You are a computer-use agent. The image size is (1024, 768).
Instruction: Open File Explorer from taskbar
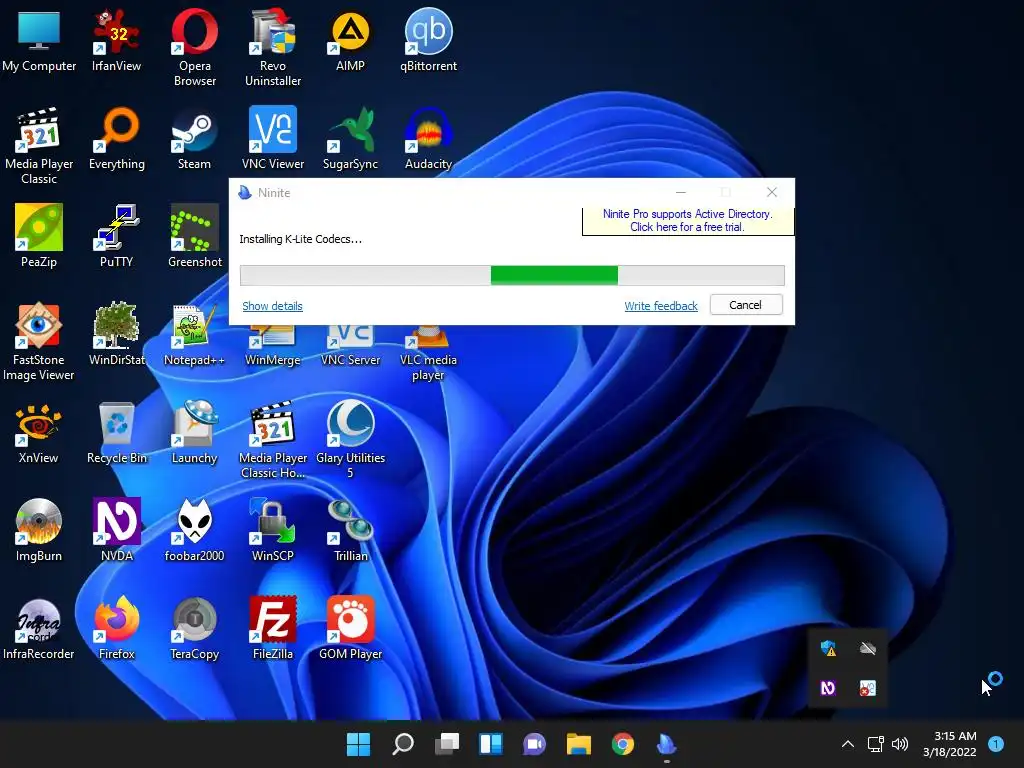579,744
